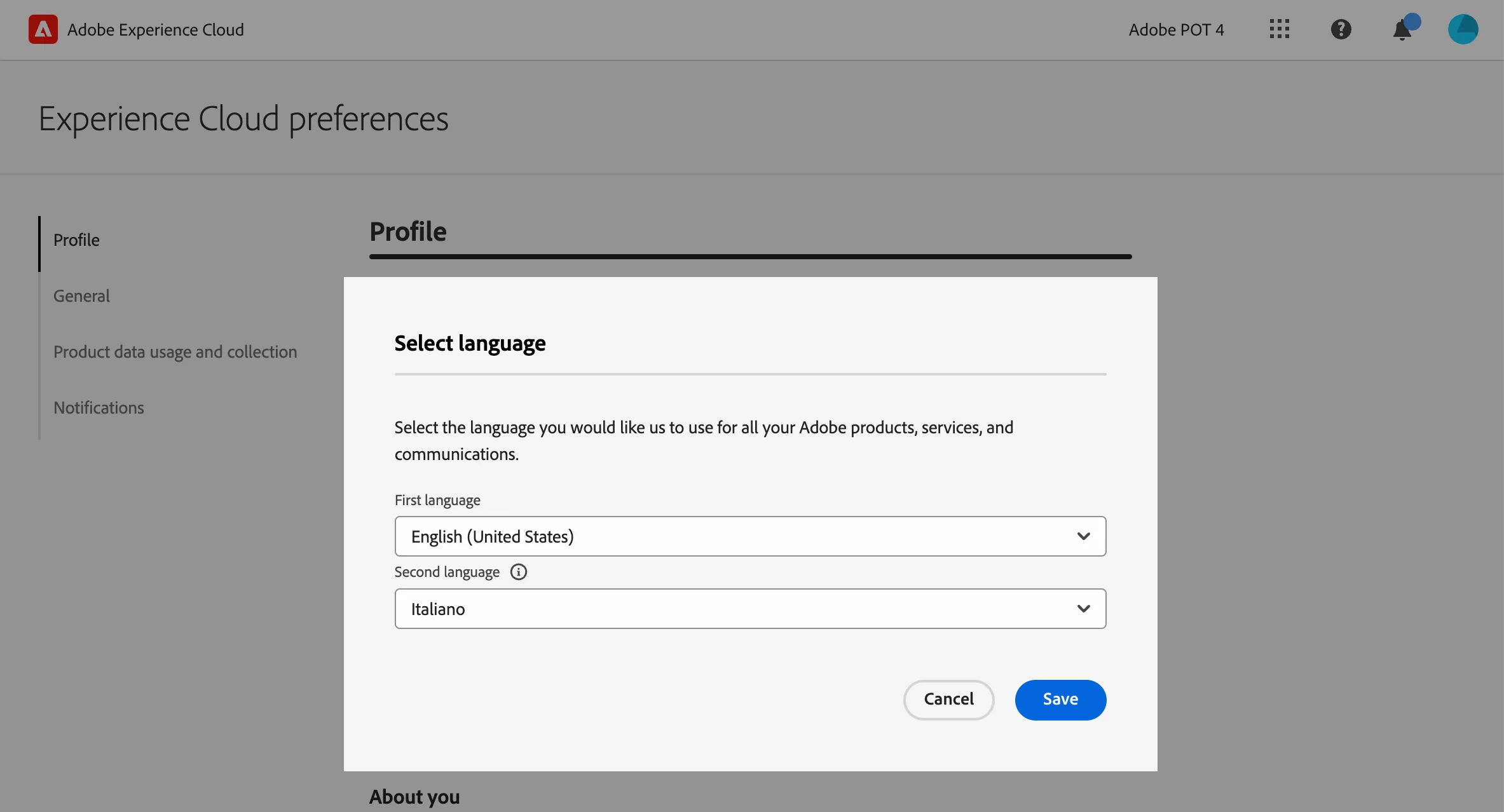Click the 'First language' label
The width and height of the screenshot is (1504, 812).
[437, 500]
